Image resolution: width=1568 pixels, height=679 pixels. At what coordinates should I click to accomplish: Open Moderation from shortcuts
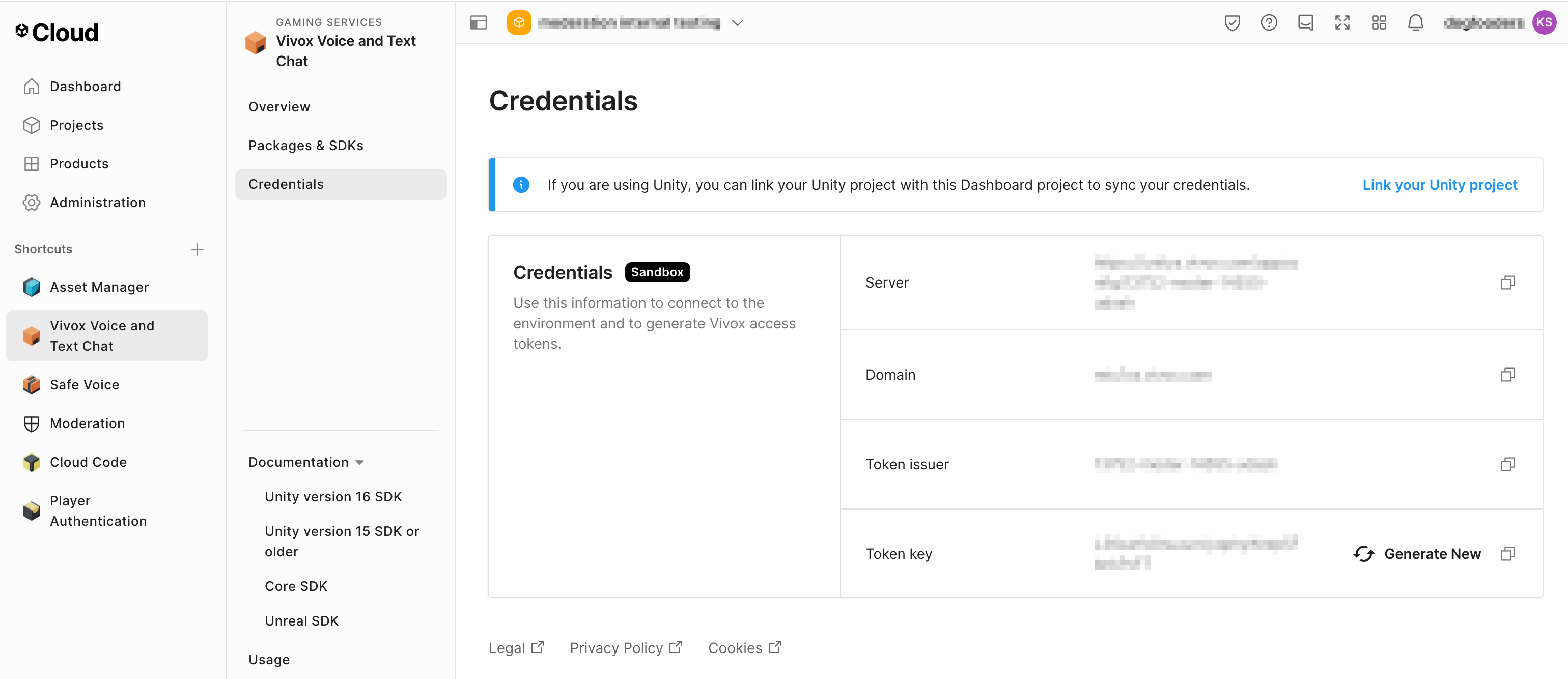[87, 423]
